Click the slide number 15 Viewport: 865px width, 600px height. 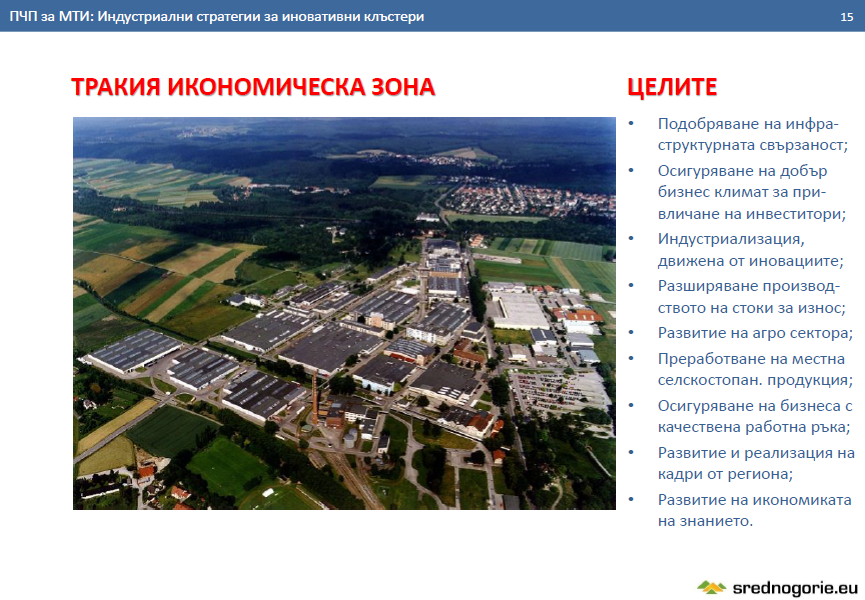coord(846,17)
